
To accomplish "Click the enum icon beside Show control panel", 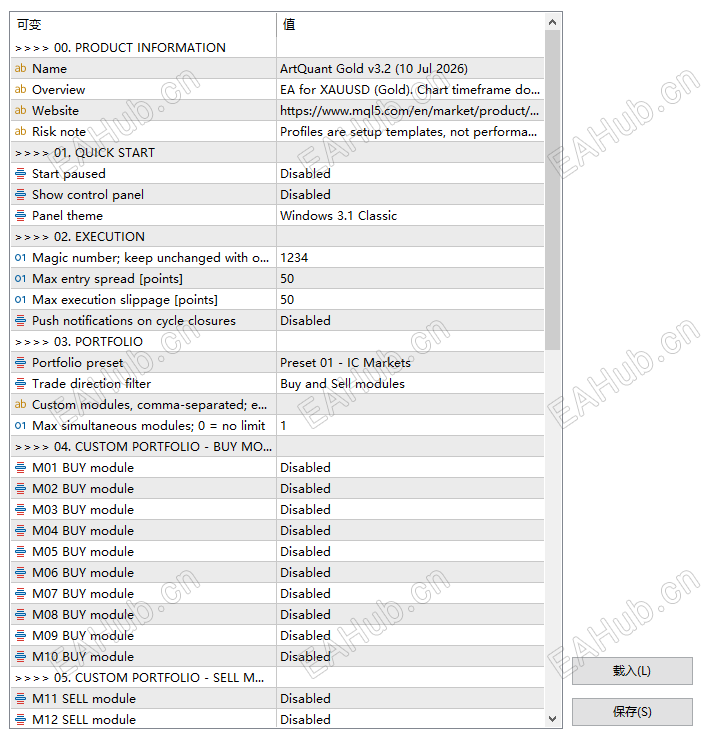I will coord(20,194).
